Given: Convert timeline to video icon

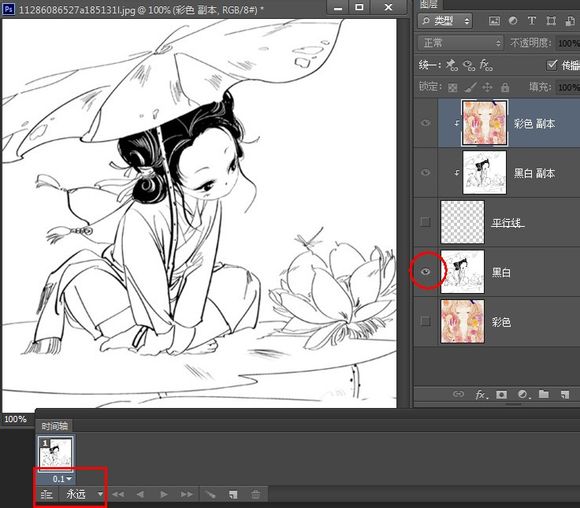Looking at the screenshot, I should pyautogui.click(x=47, y=494).
